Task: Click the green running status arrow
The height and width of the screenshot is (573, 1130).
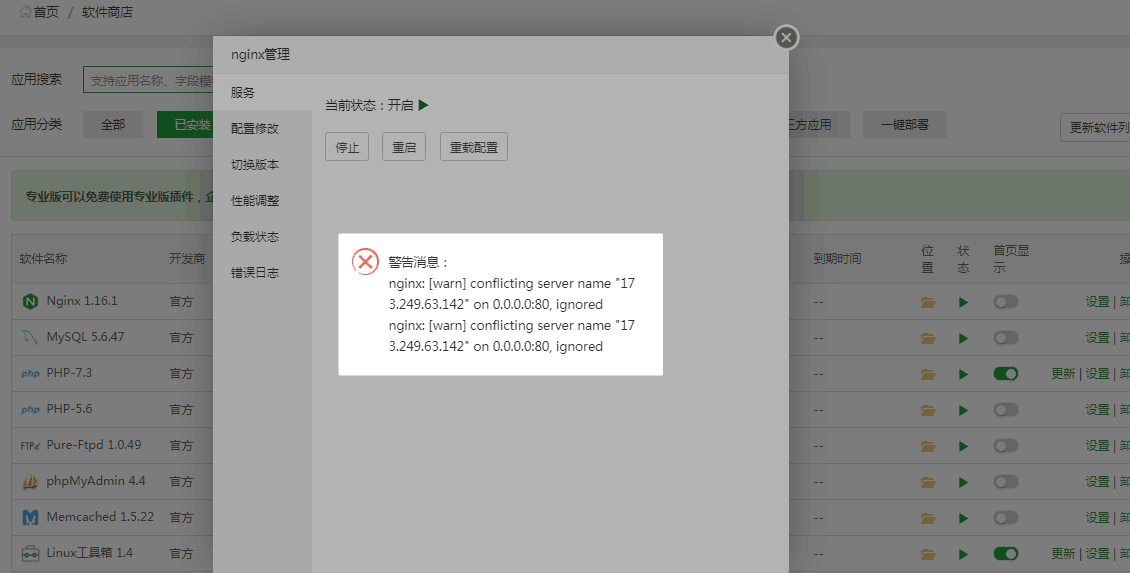Action: click(x=424, y=105)
